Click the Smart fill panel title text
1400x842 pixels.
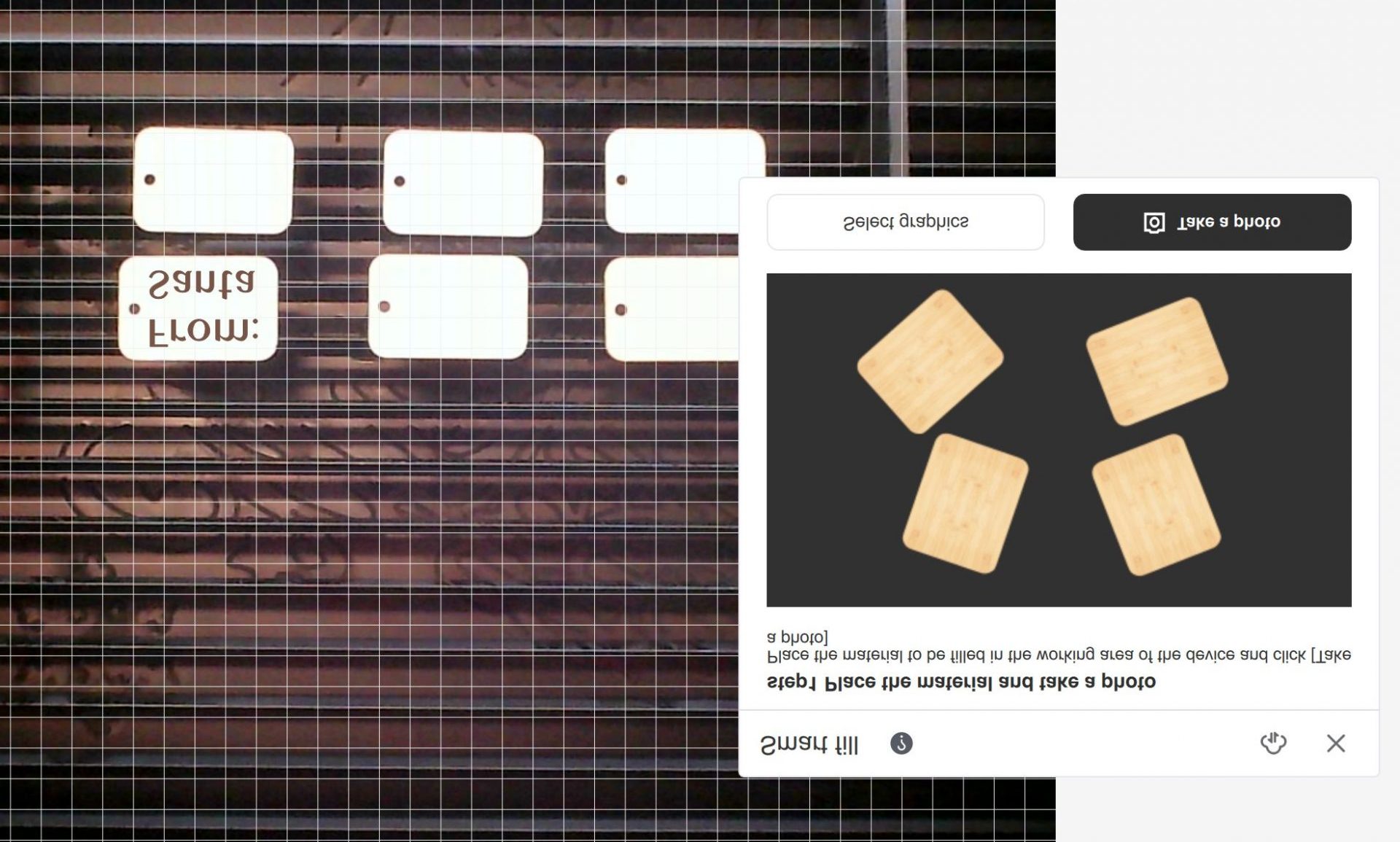pos(809,745)
